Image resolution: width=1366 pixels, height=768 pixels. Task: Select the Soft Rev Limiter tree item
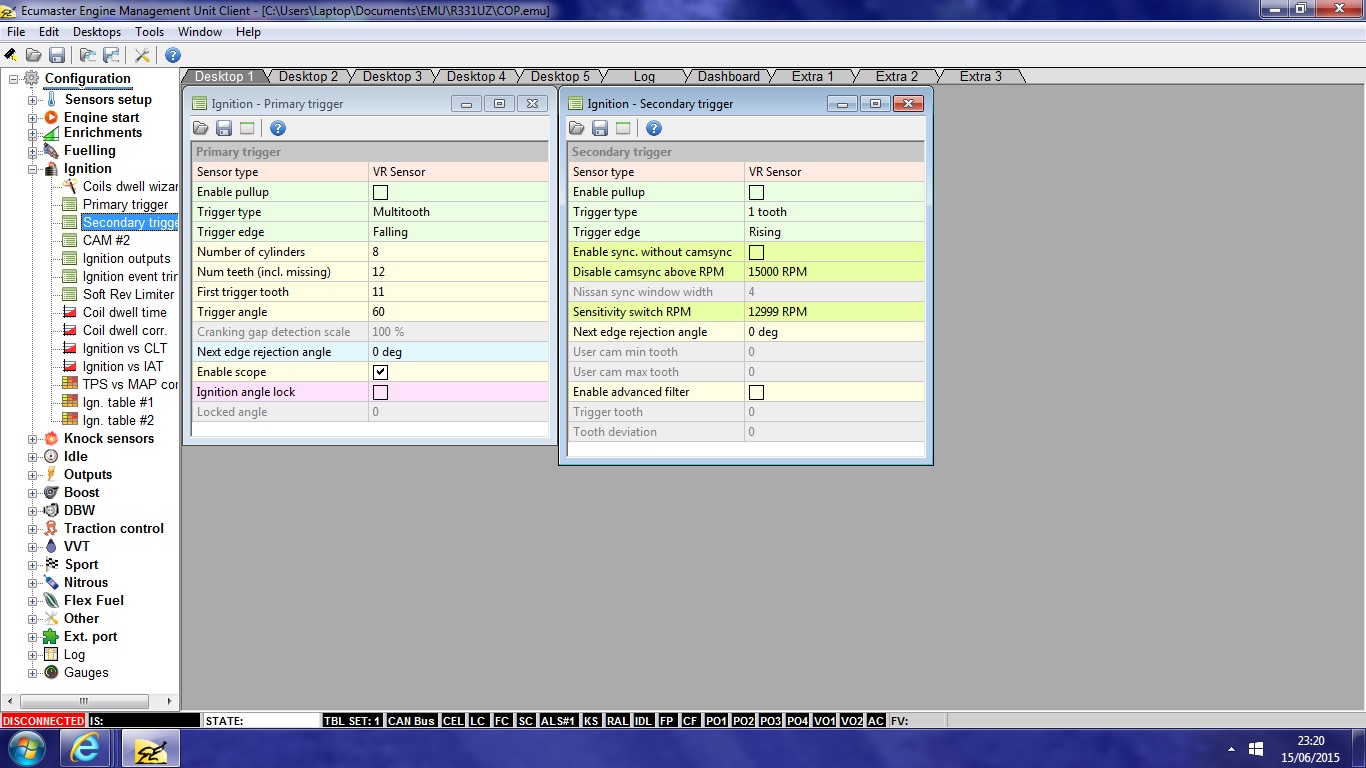point(128,294)
